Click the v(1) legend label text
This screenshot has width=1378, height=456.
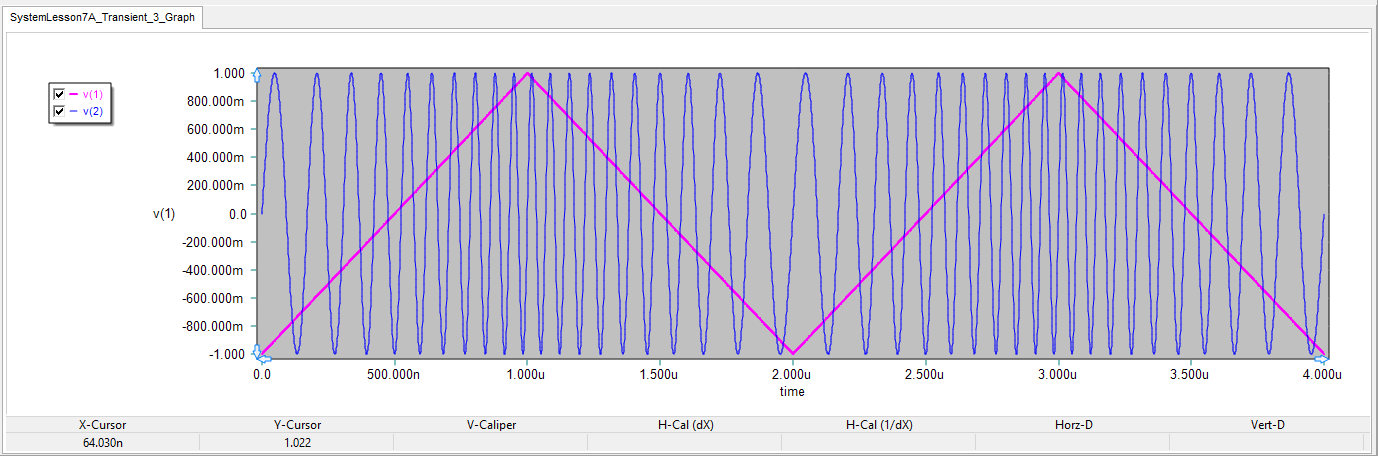click(x=92, y=94)
